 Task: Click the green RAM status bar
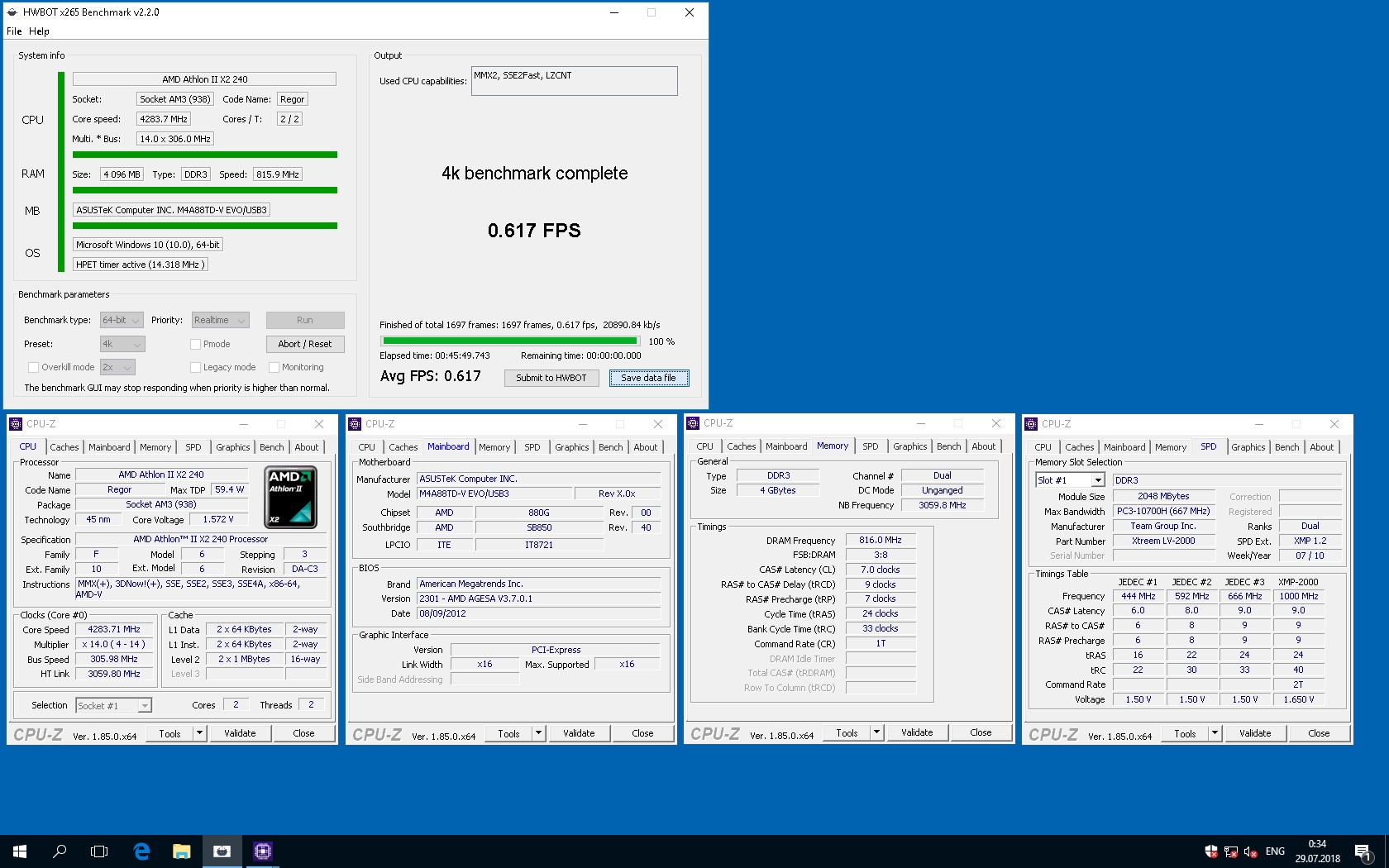click(x=205, y=190)
